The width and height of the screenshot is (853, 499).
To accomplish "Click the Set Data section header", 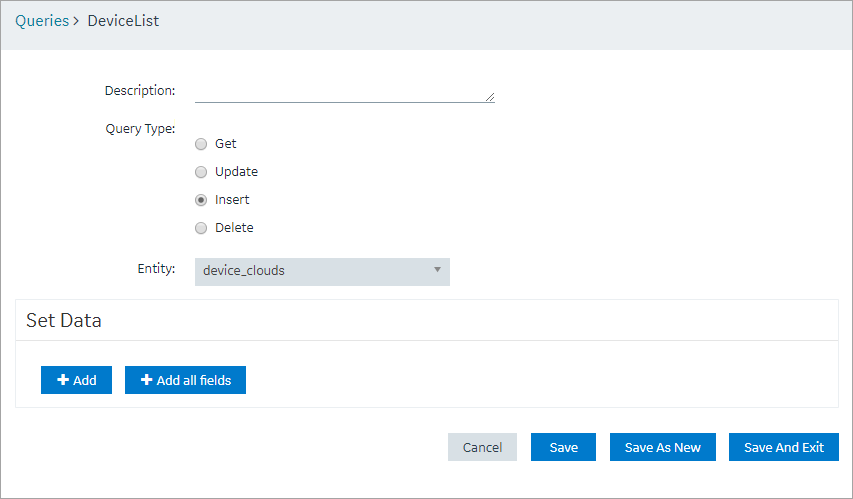I will [x=64, y=321].
